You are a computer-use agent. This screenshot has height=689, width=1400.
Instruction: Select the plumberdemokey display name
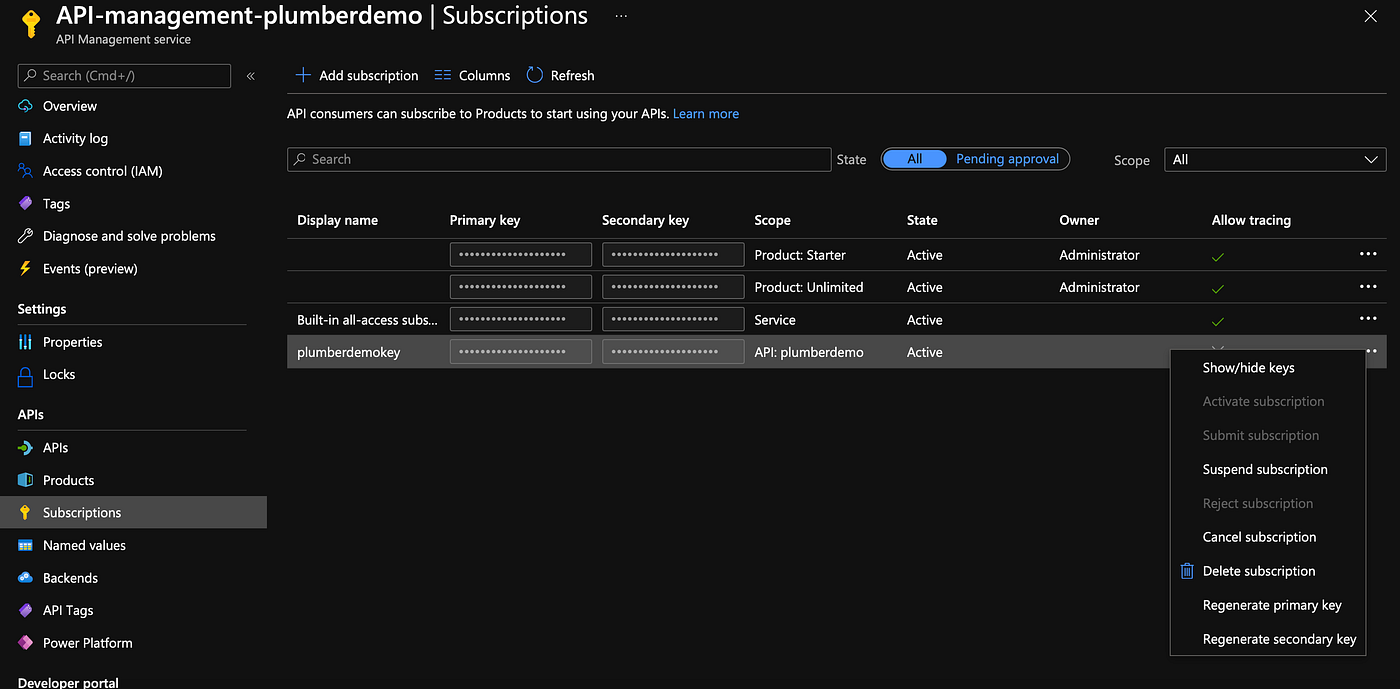point(348,352)
